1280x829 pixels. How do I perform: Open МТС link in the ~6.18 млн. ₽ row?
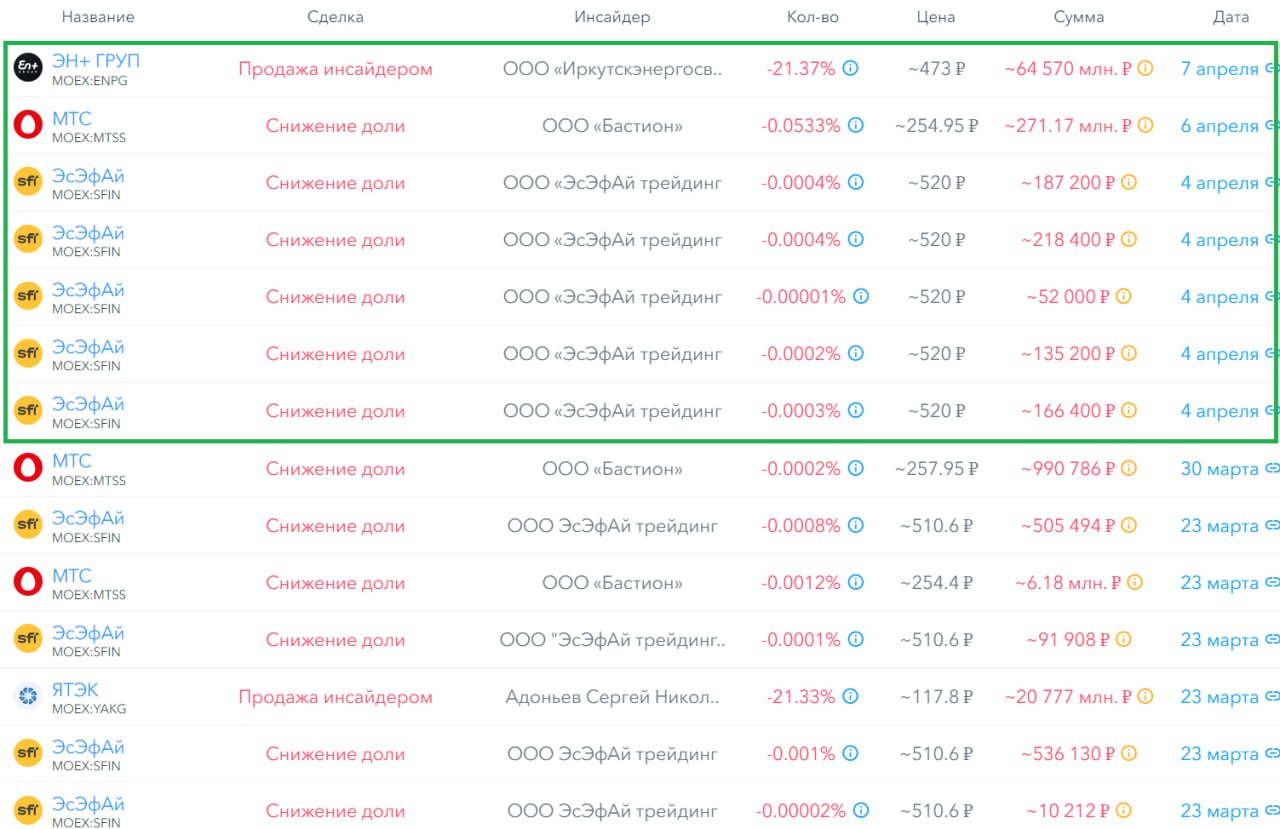click(x=71, y=576)
